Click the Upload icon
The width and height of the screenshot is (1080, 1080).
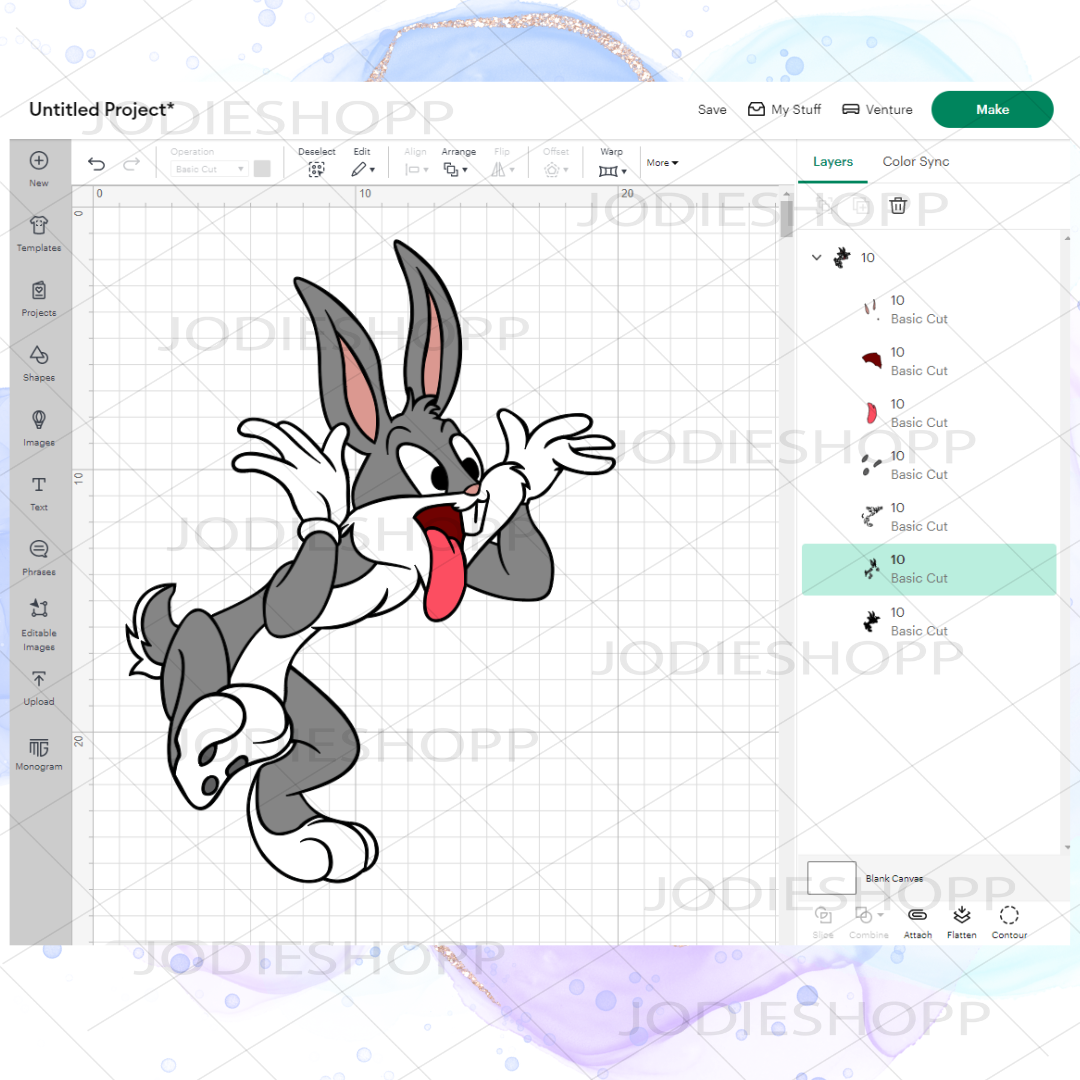click(39, 679)
